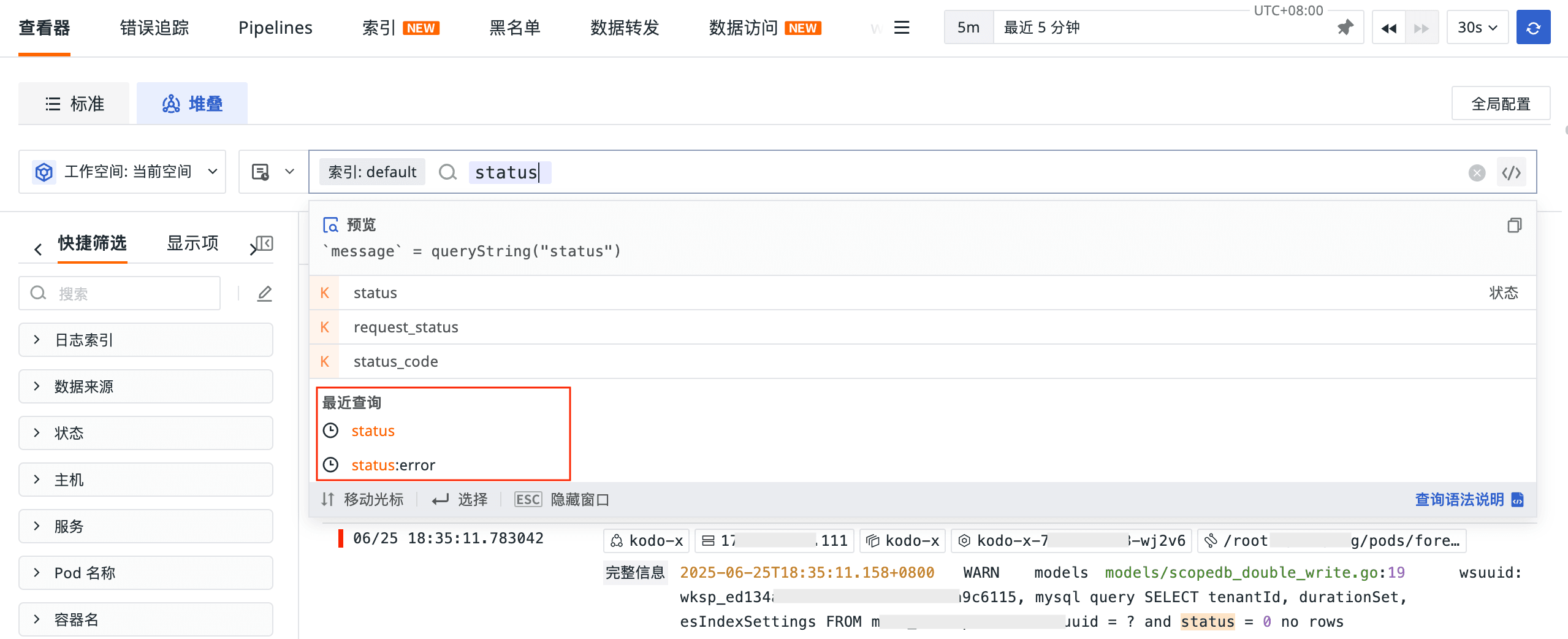Click the /root file path tag
Screen dimensions: 1568x639
coord(1332,540)
